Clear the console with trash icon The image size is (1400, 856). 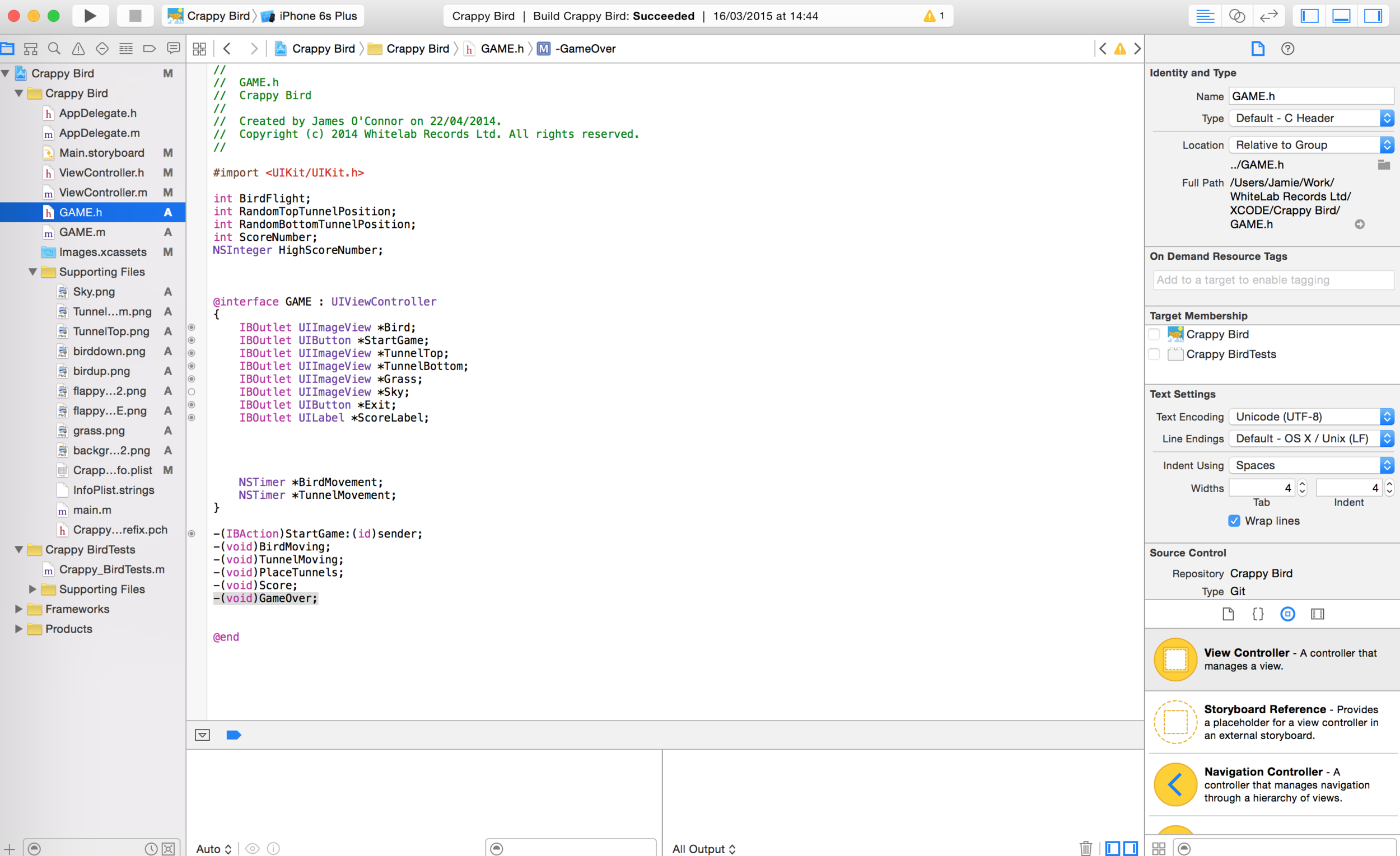pyautogui.click(x=1086, y=849)
